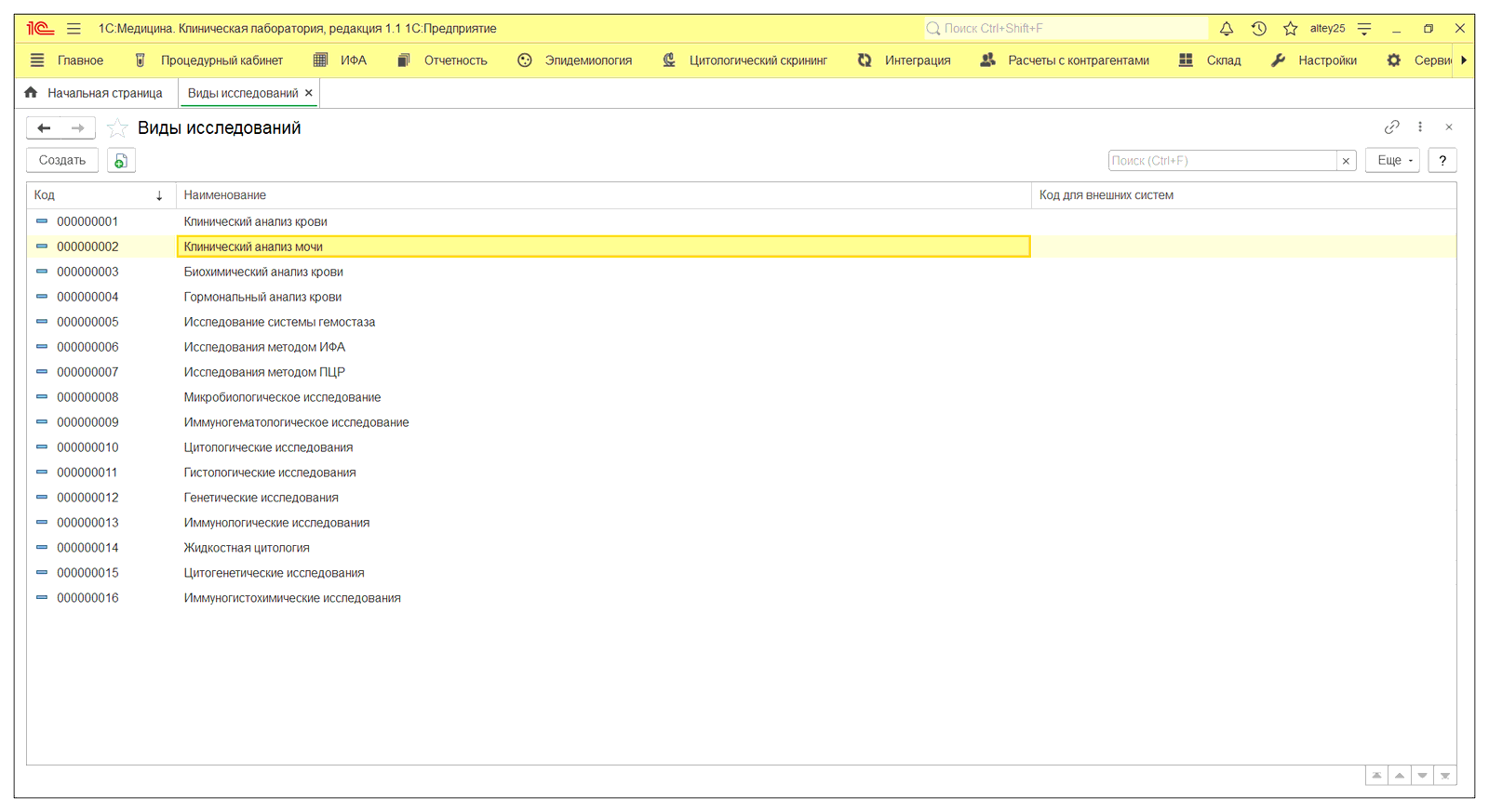1489x812 pixels.
Task: Click user name altey25
Action: [1327, 29]
